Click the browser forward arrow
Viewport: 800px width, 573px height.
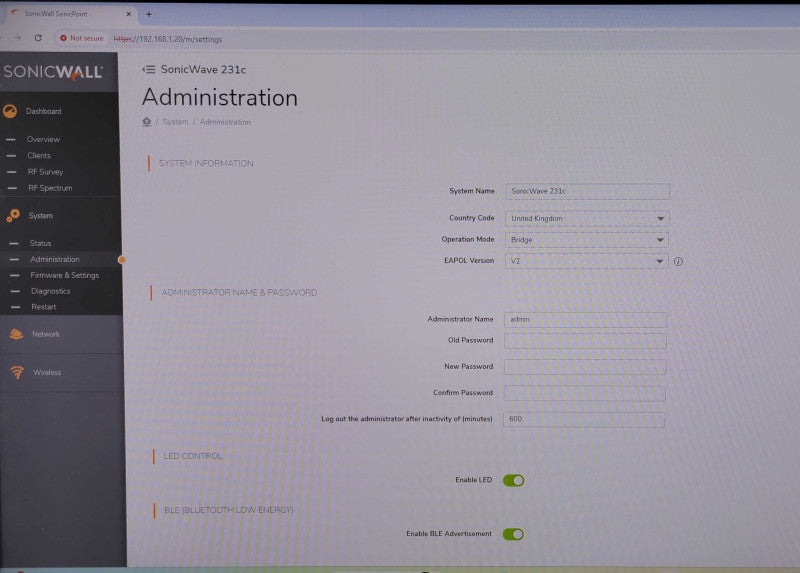click(18, 38)
